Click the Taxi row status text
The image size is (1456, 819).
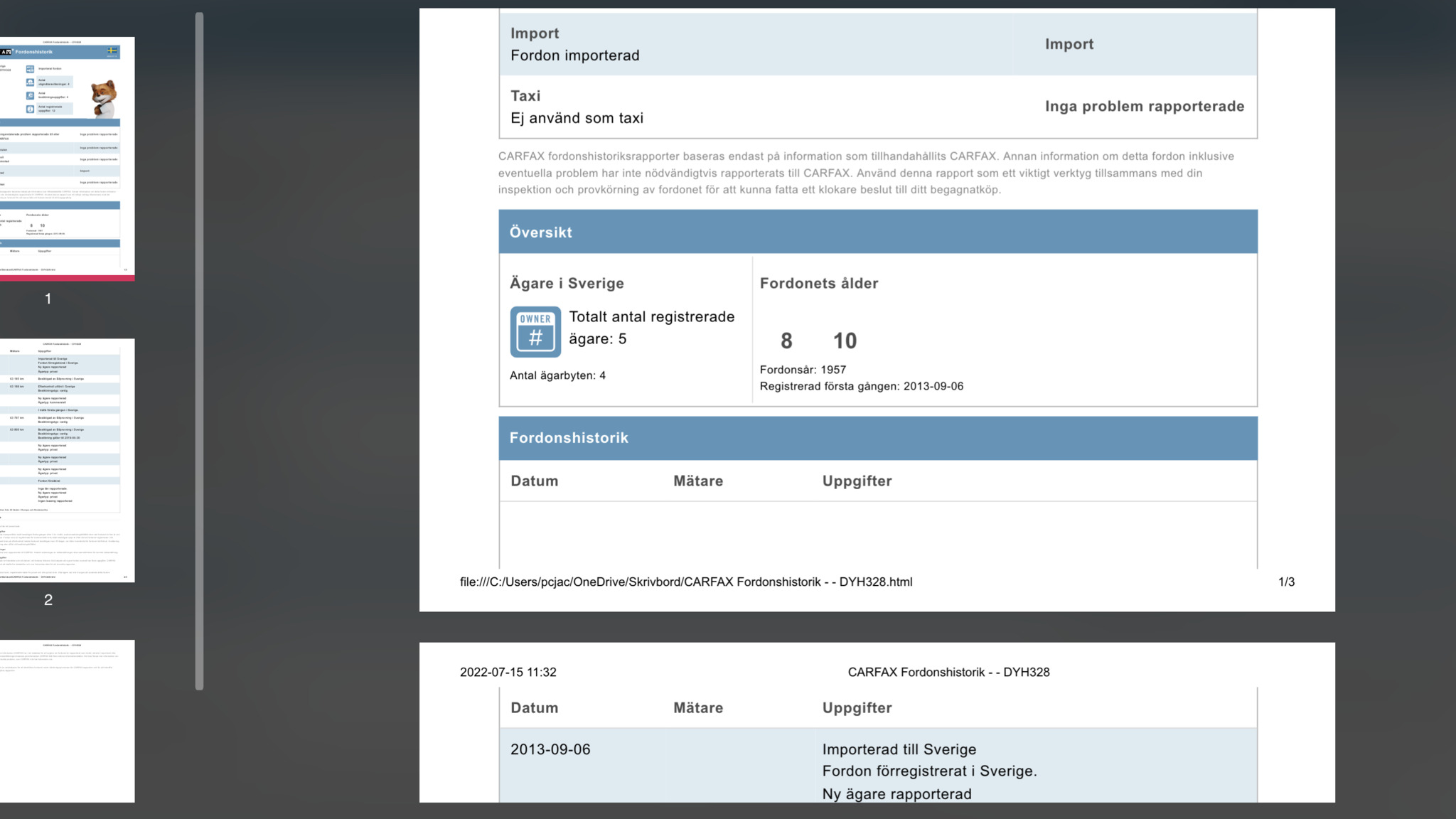pyautogui.click(x=1144, y=107)
